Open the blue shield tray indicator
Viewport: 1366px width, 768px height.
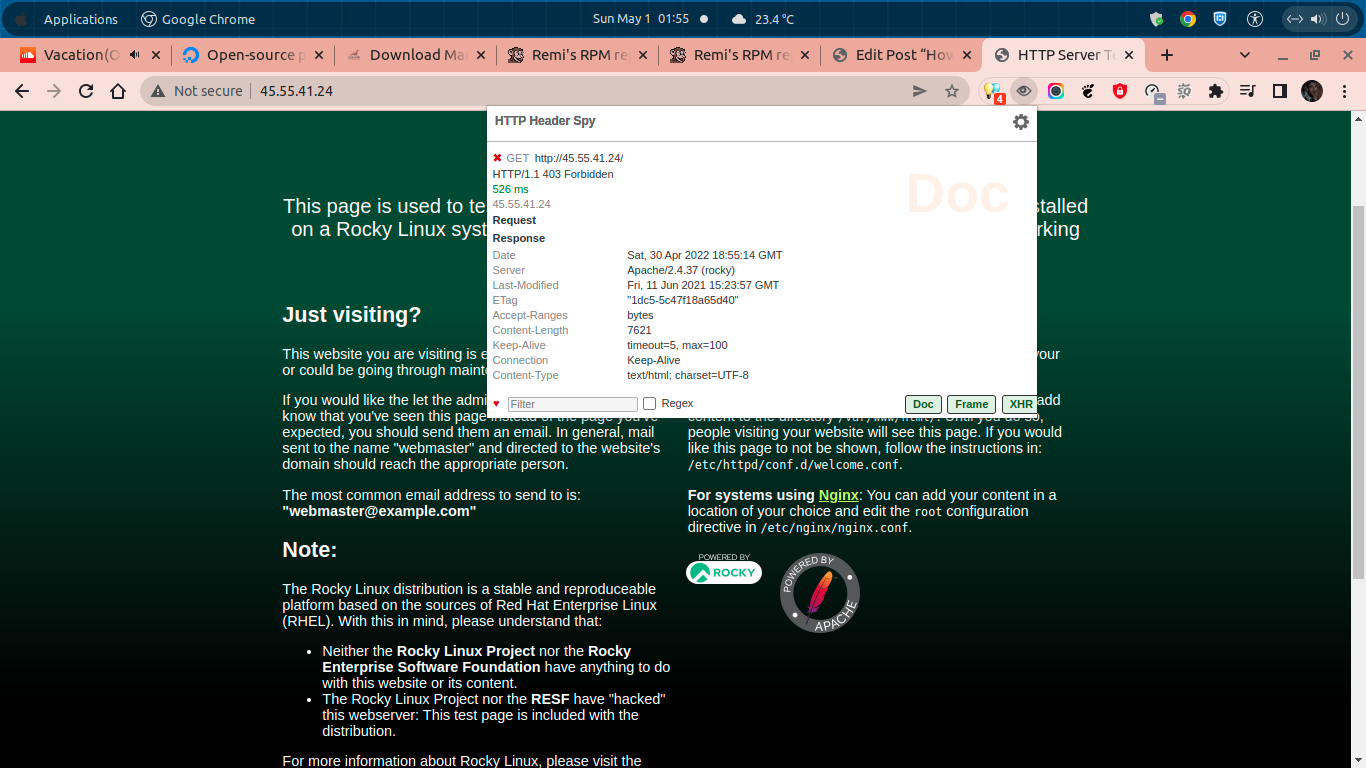click(1220, 19)
